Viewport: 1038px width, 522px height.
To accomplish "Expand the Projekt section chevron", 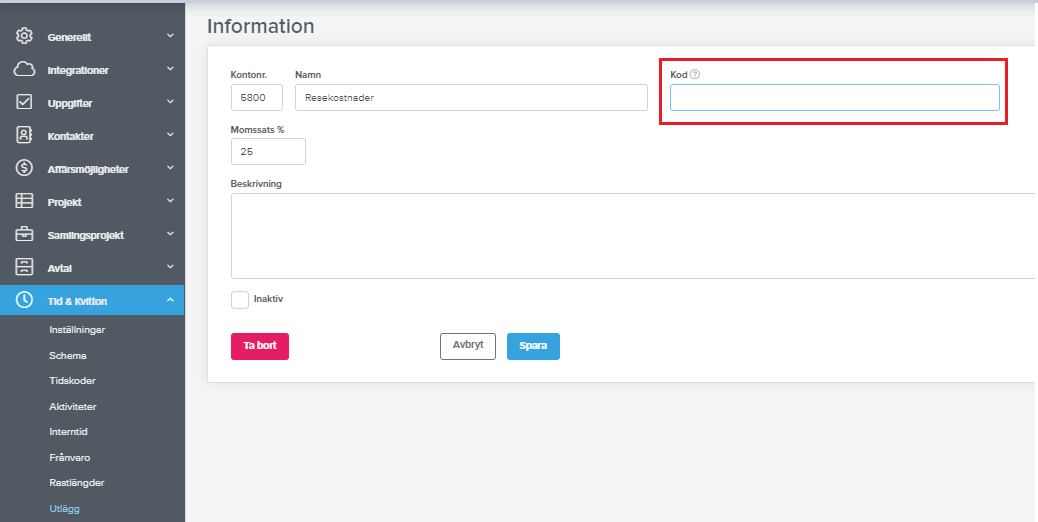I will [170, 202].
